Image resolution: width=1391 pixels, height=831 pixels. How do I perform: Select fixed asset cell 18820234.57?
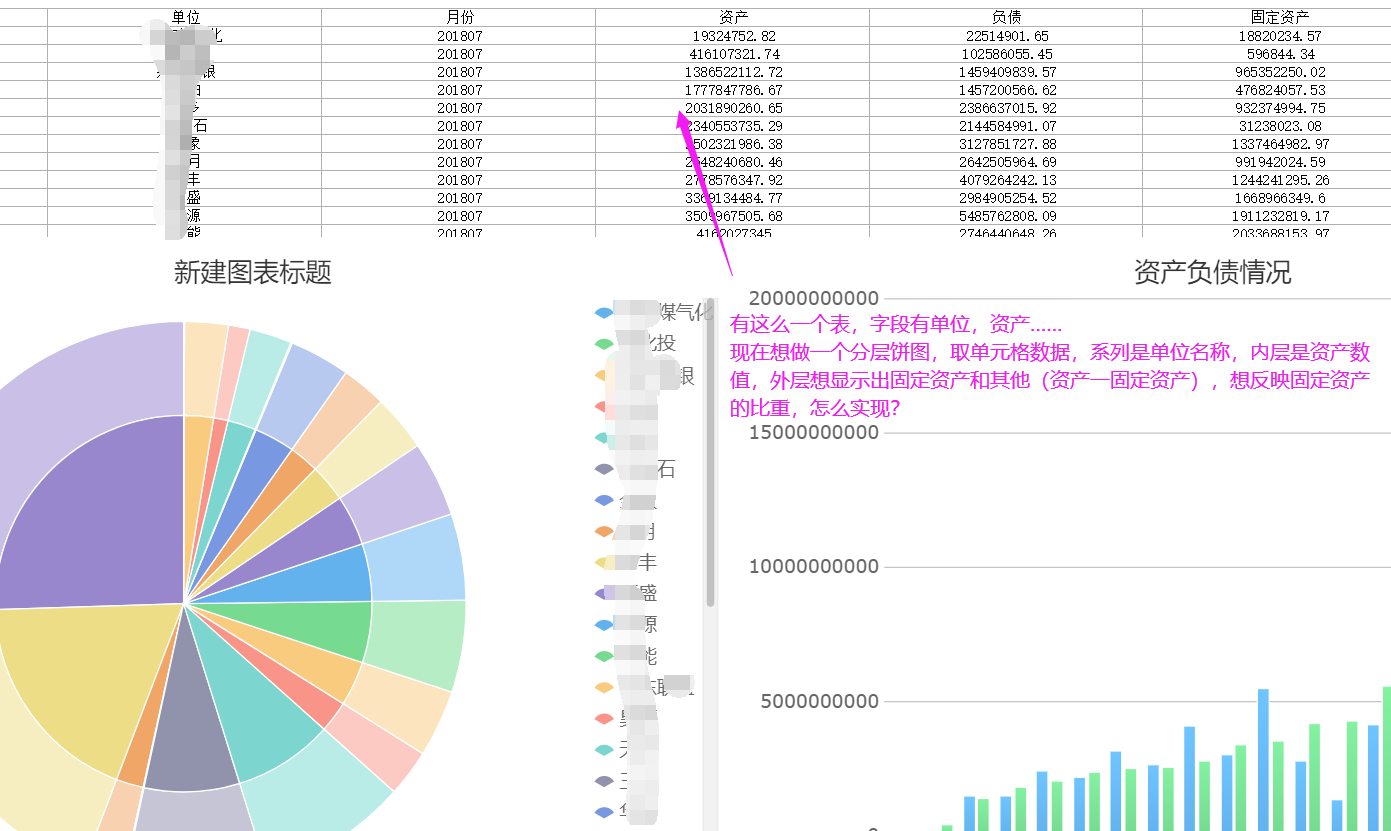click(1267, 36)
